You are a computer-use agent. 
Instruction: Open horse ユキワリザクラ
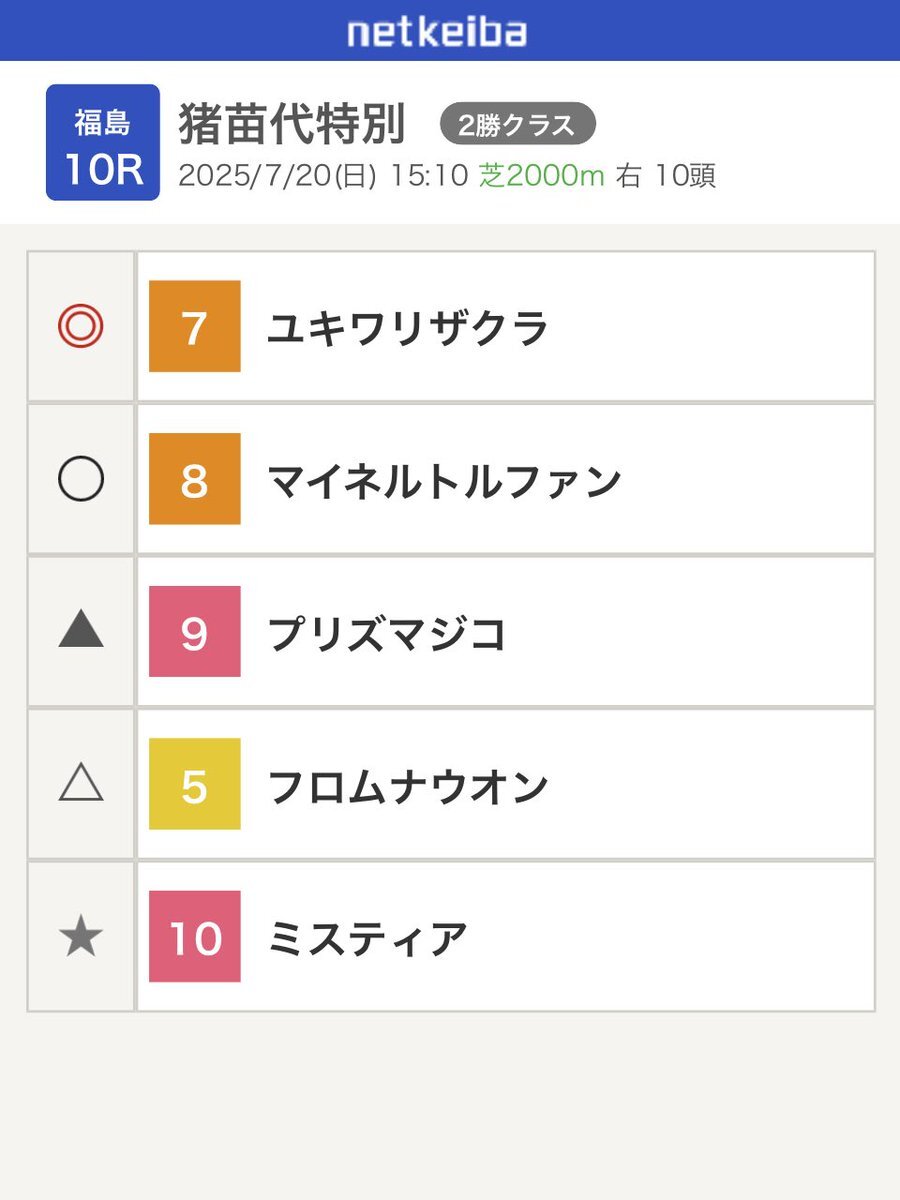(x=408, y=328)
